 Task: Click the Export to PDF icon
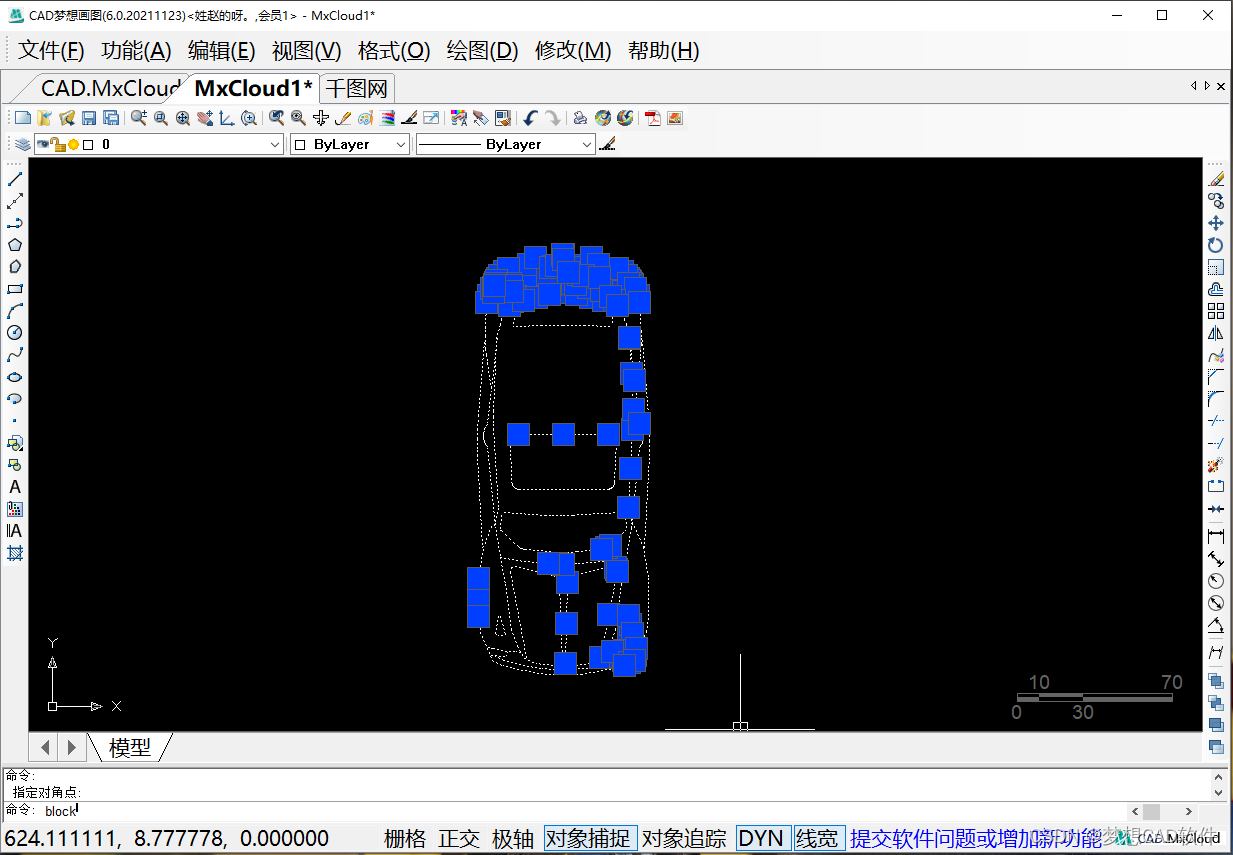[653, 118]
